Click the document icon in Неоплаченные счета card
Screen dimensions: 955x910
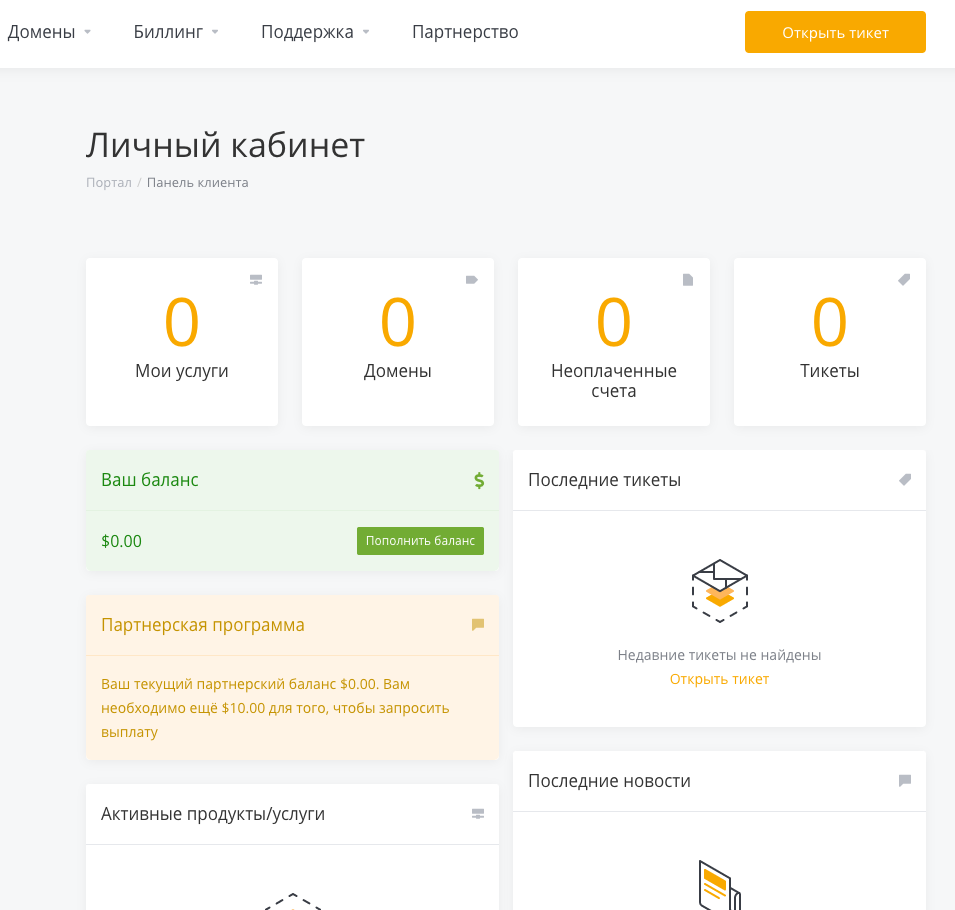(688, 280)
